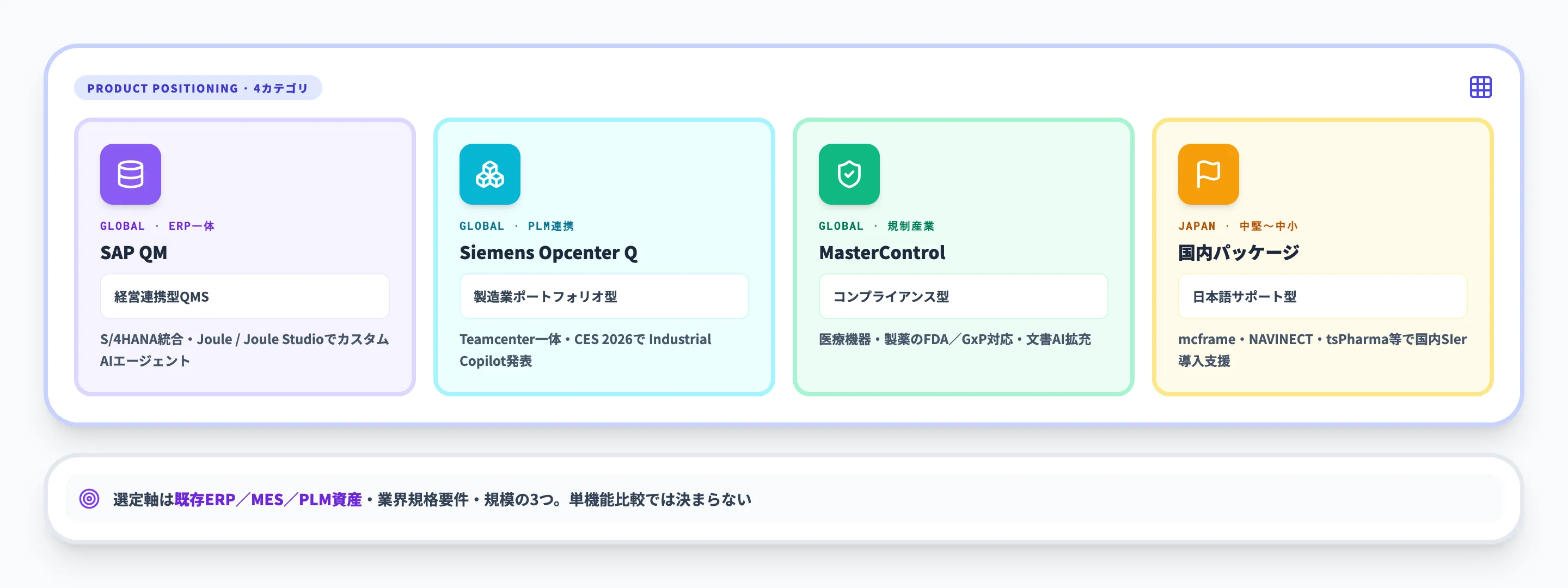Click the bottom summary bar about 選定軸
The width and height of the screenshot is (1568, 588).
tap(784, 499)
